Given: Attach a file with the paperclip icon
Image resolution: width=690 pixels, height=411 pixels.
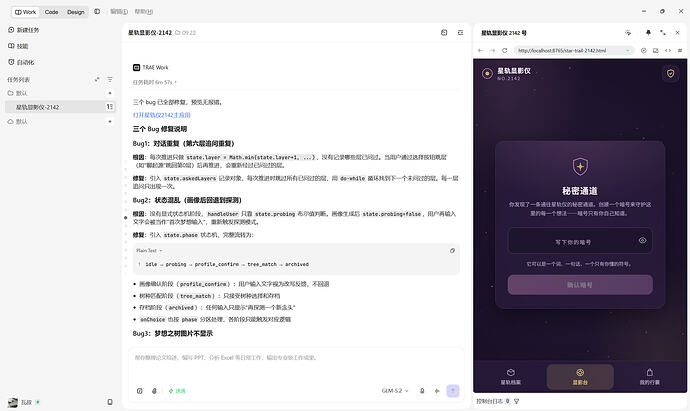Looking at the screenshot, I should coord(154,391).
